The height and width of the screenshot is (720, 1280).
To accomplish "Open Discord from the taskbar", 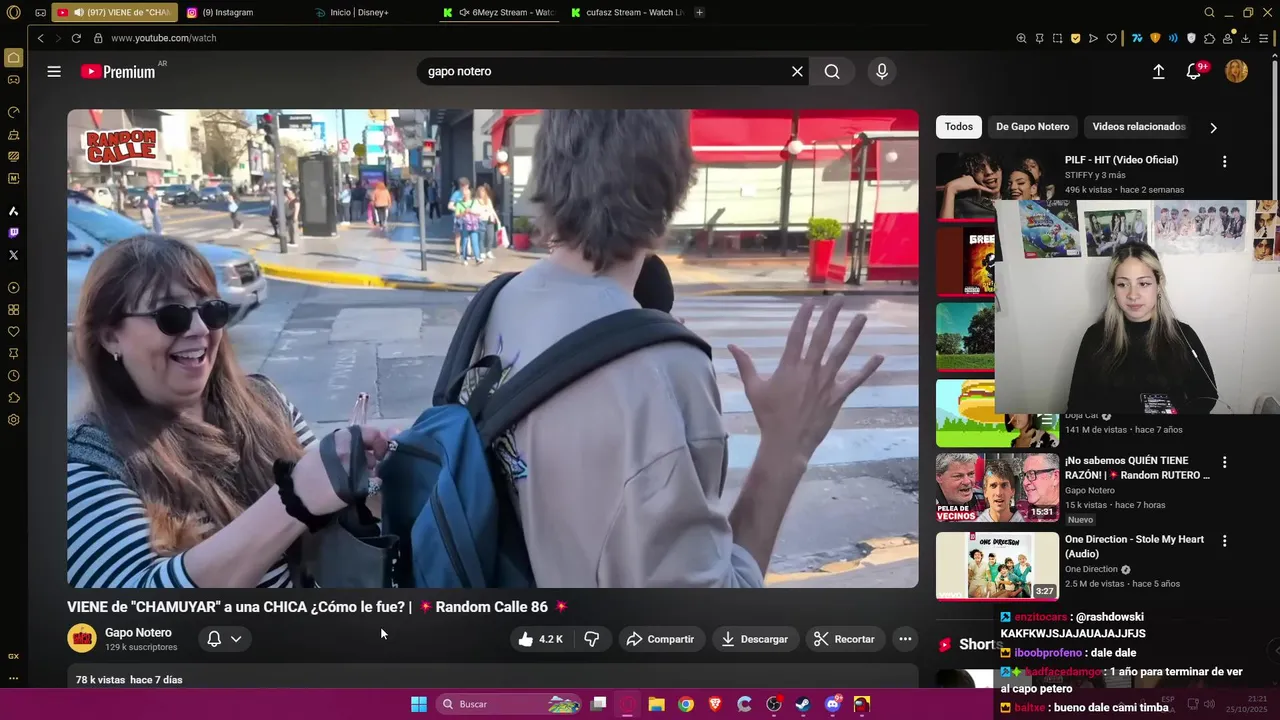I will point(833,704).
